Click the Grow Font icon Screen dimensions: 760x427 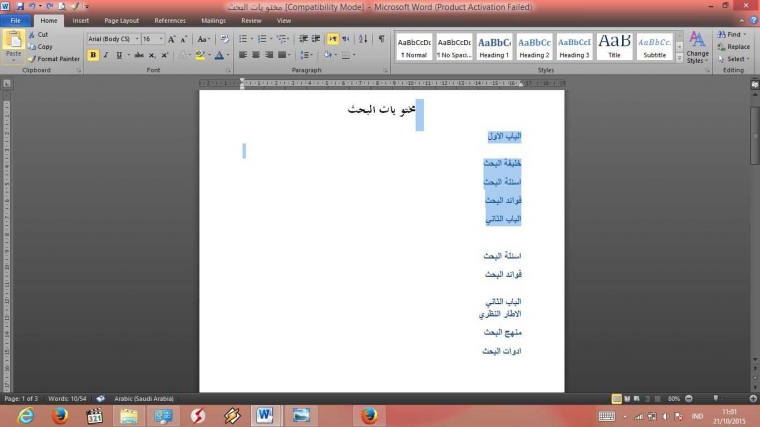(172, 39)
